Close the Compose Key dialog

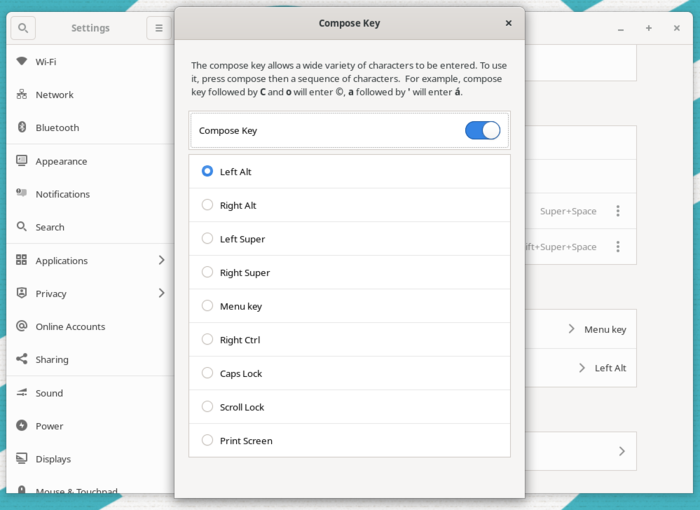click(x=508, y=23)
